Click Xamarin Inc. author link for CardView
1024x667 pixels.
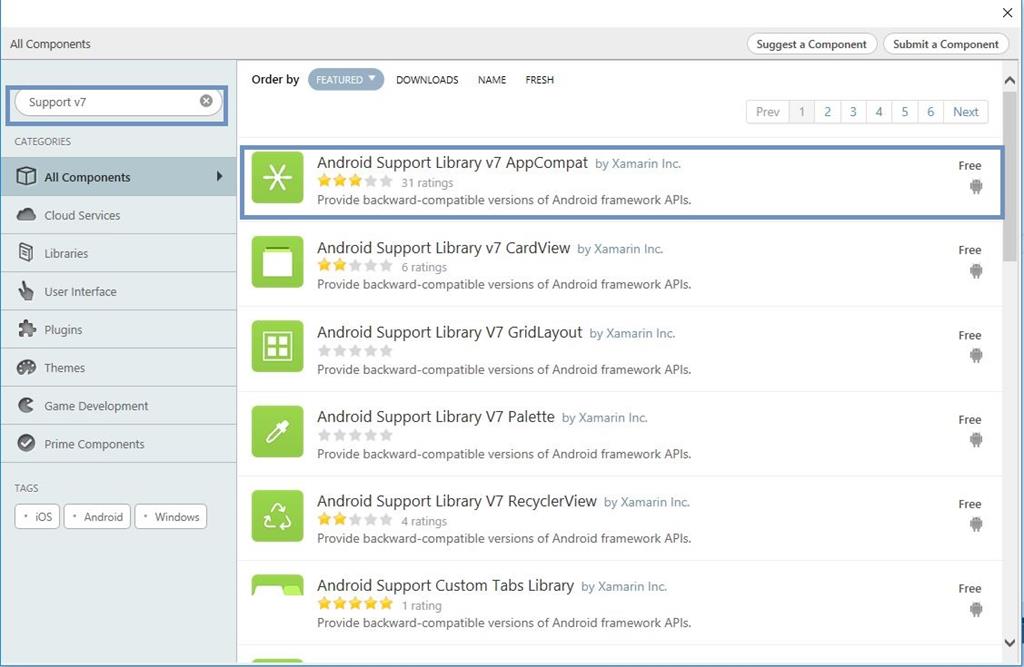coord(628,249)
